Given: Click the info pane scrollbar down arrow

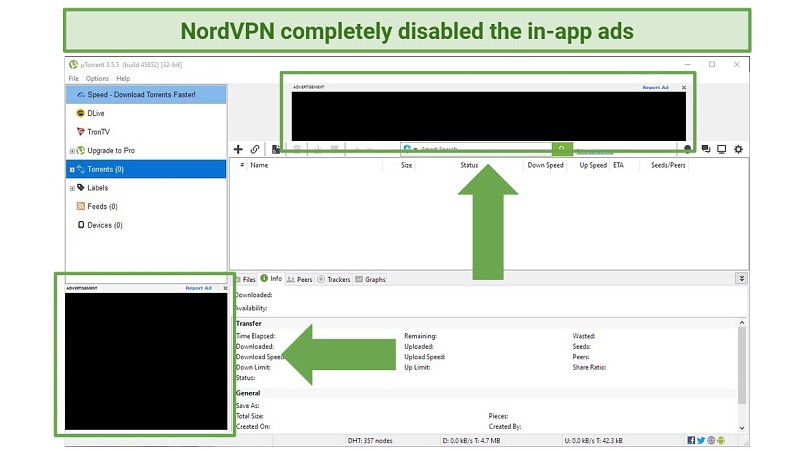Looking at the screenshot, I should 742,428.
